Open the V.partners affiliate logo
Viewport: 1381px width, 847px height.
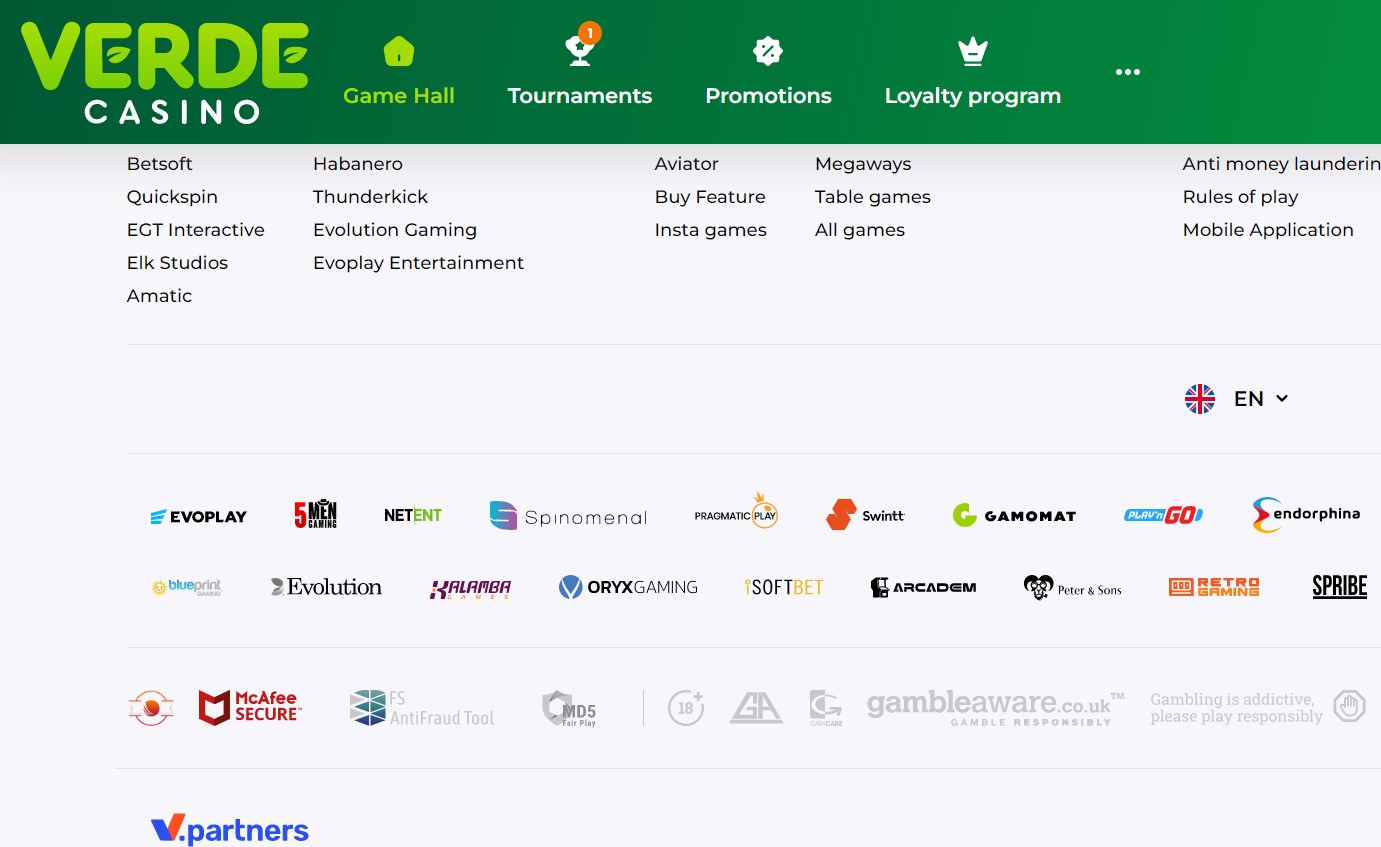tap(229, 829)
